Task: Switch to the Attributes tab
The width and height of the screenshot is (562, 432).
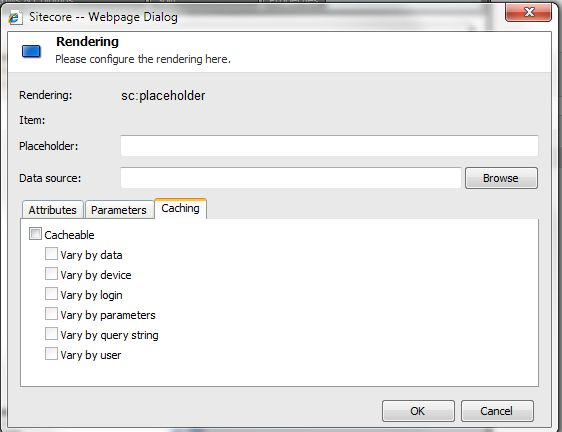Action: 53,210
